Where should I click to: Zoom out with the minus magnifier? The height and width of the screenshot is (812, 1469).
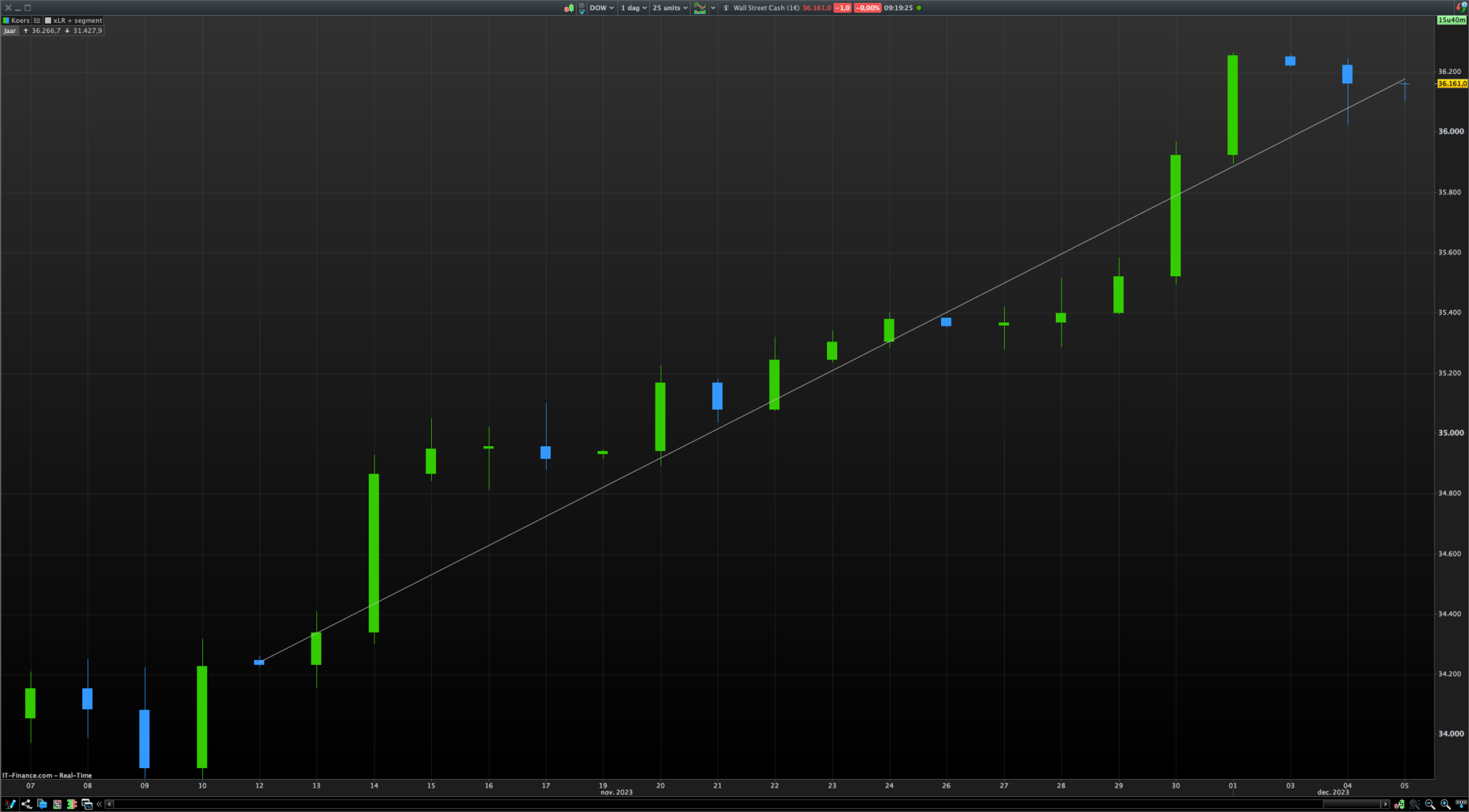pos(1430,804)
